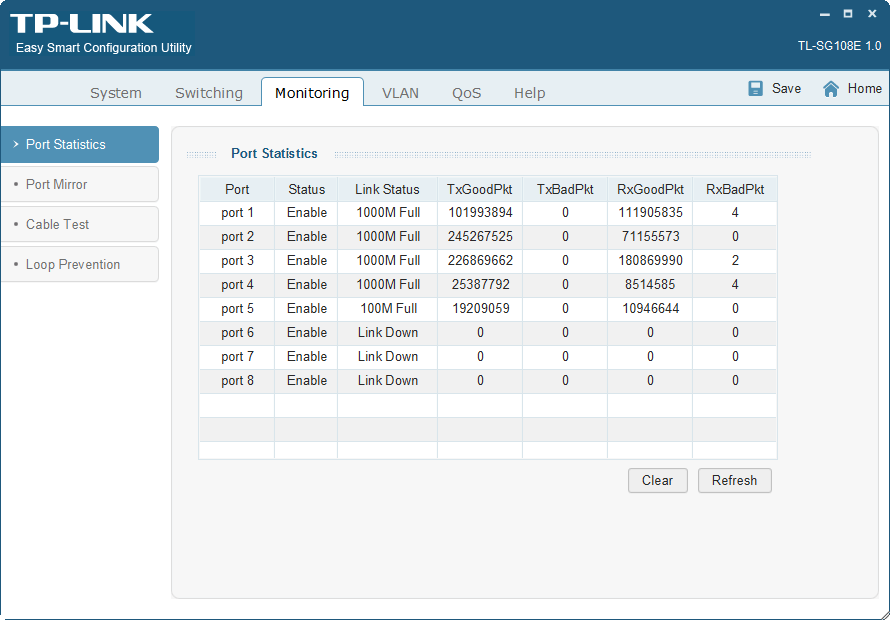Click port 7's Enable status cell

[307, 357]
